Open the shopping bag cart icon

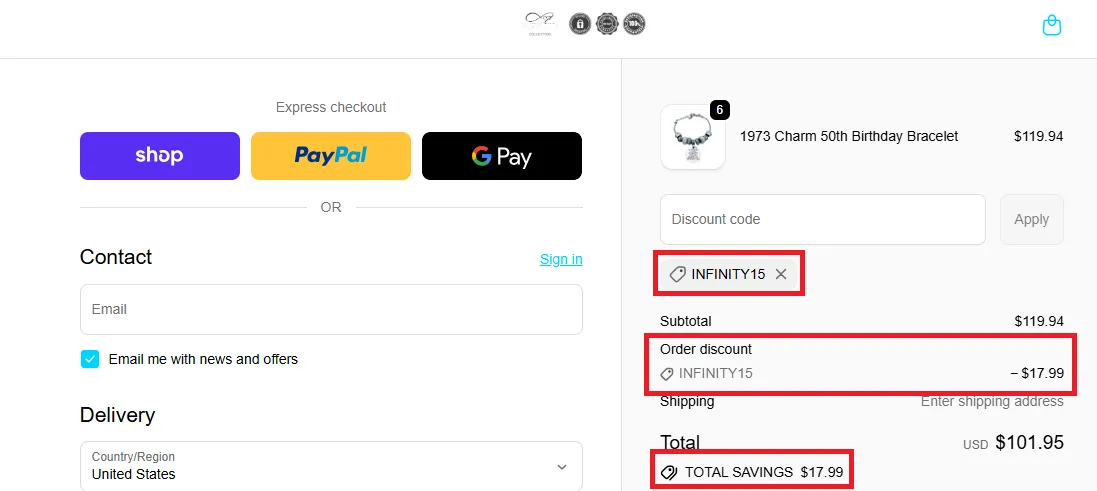[x=1051, y=26]
